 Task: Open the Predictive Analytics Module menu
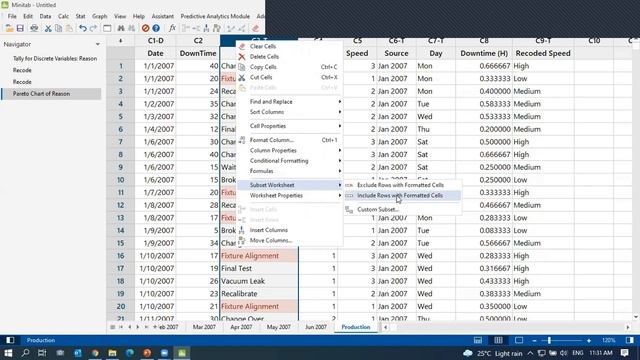click(x=215, y=16)
